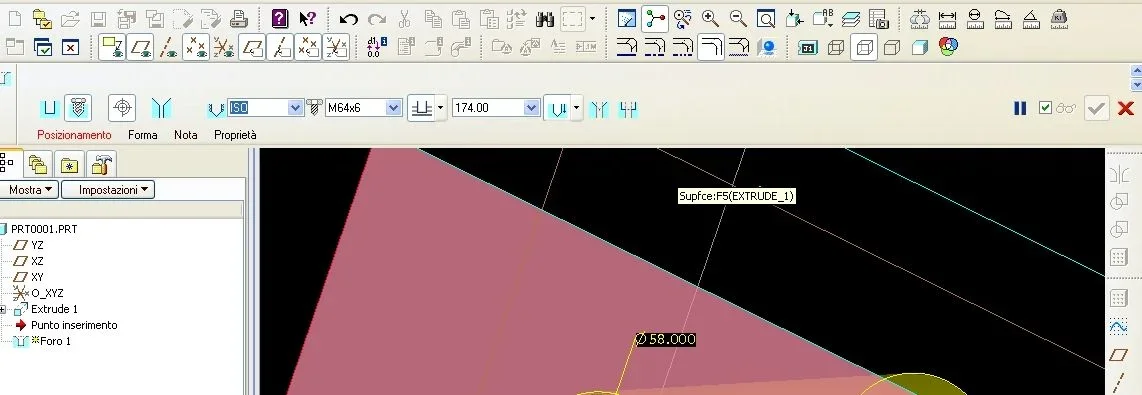Switch to the Favorites folder tab

pyautogui.click(x=70, y=164)
